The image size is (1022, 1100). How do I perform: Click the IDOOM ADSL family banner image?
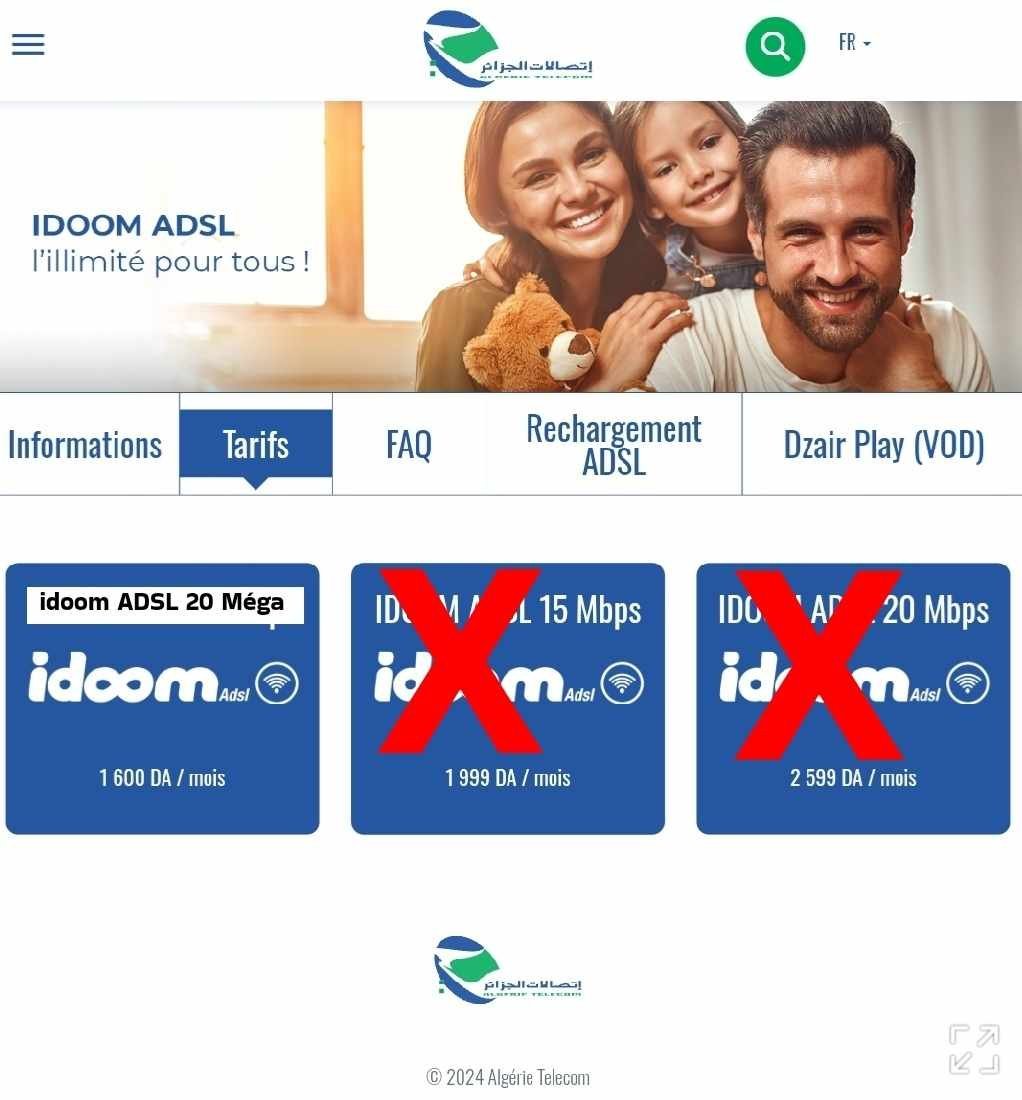click(511, 246)
